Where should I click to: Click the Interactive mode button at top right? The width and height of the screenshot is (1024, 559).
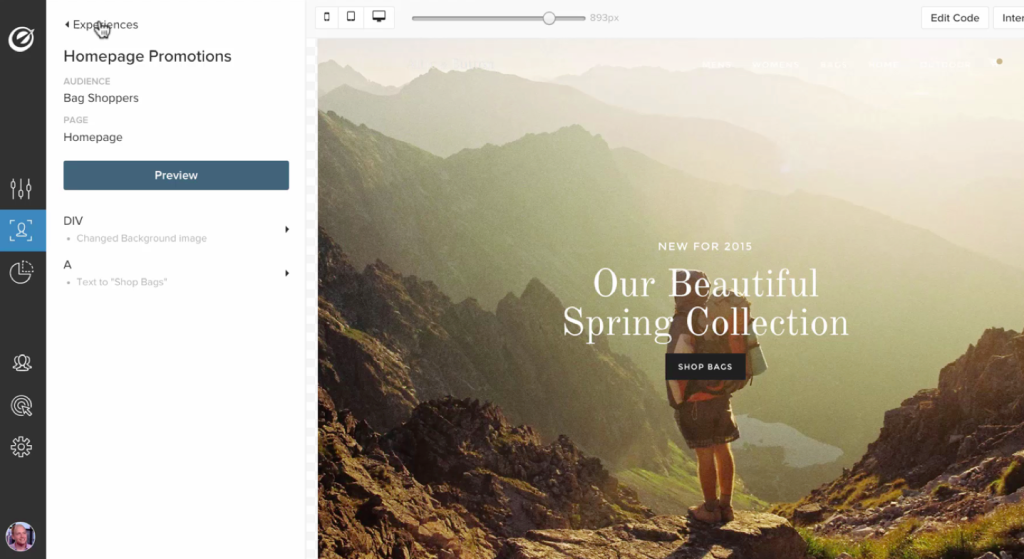pyautogui.click(x=1008, y=18)
